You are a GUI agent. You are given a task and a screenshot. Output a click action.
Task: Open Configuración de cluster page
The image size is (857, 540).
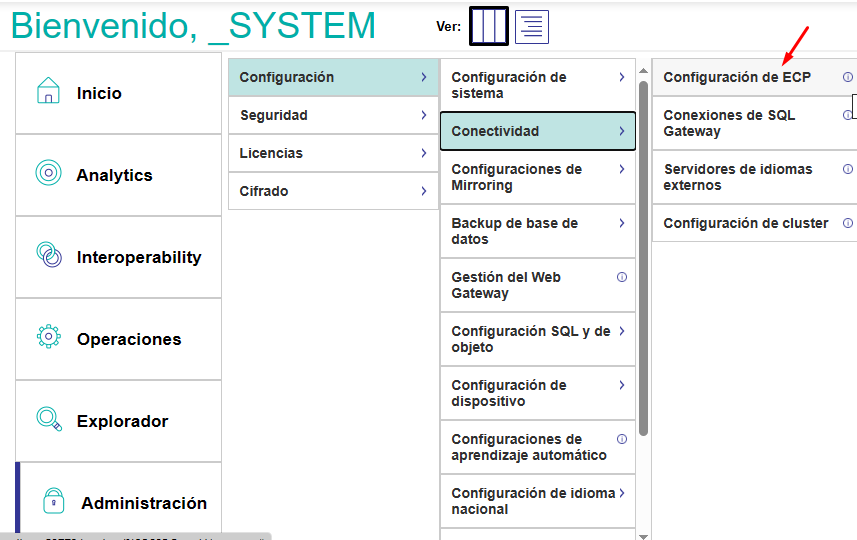point(745,223)
